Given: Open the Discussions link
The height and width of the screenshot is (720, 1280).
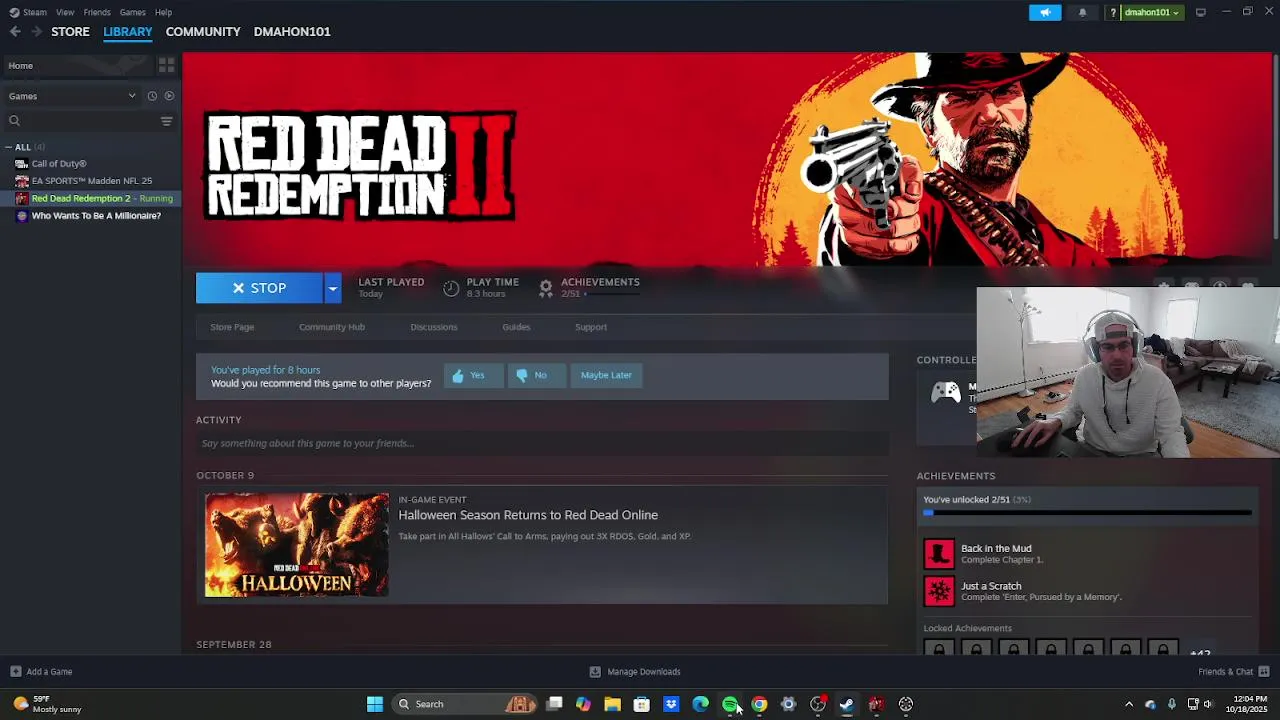Looking at the screenshot, I should coord(434,327).
